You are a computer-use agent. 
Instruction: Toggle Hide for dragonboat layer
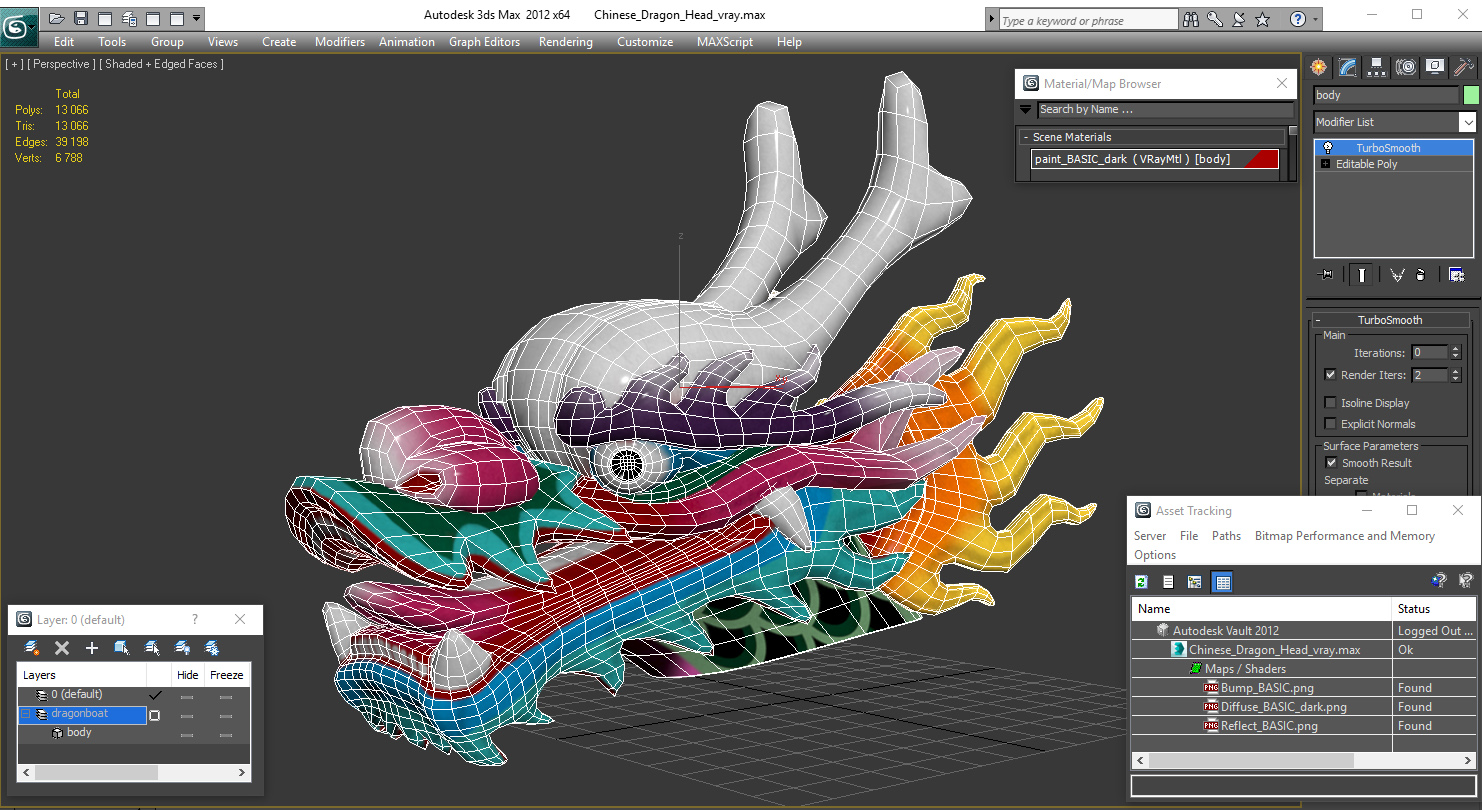click(x=187, y=715)
